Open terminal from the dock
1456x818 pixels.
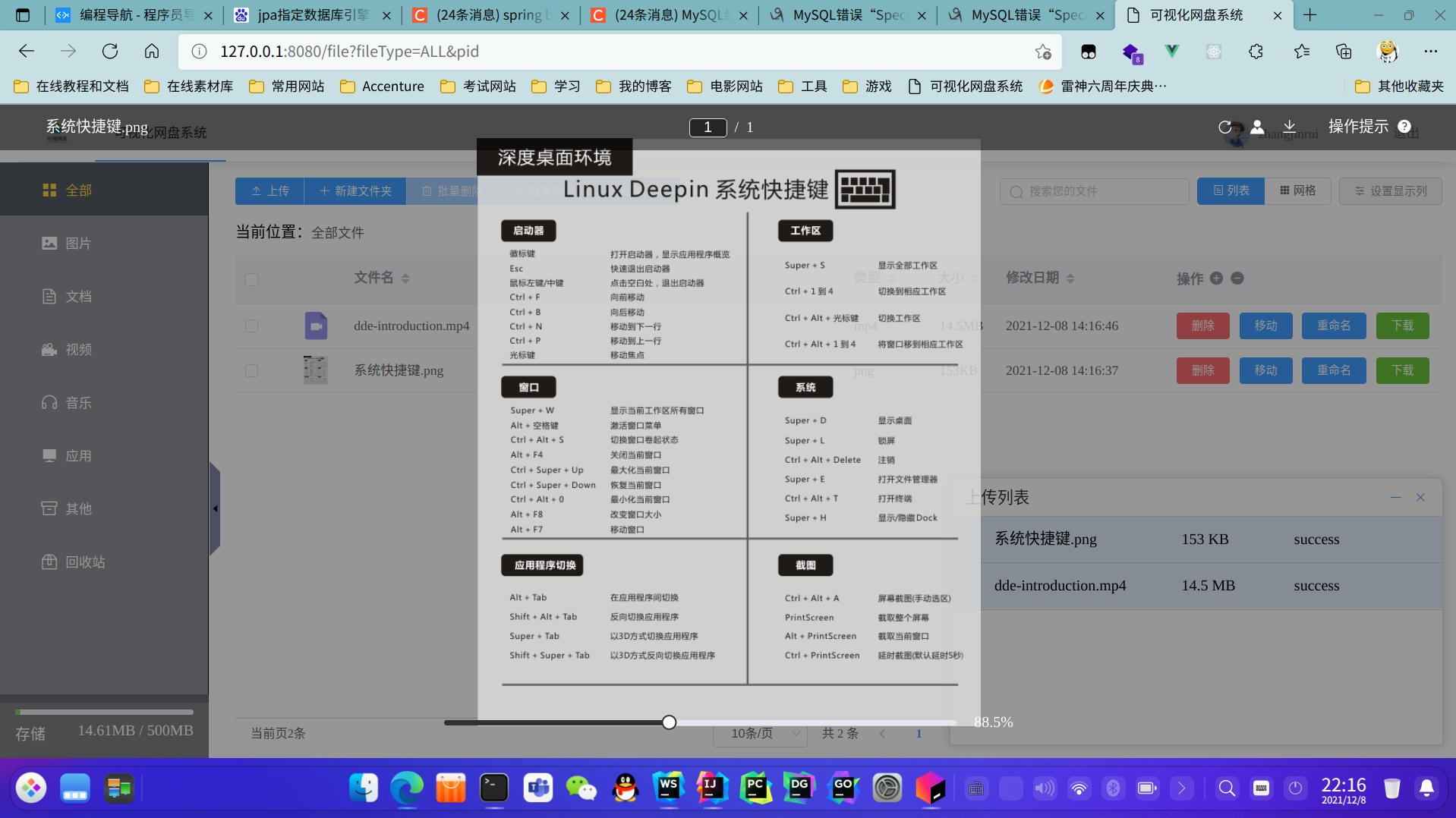pyautogui.click(x=494, y=788)
